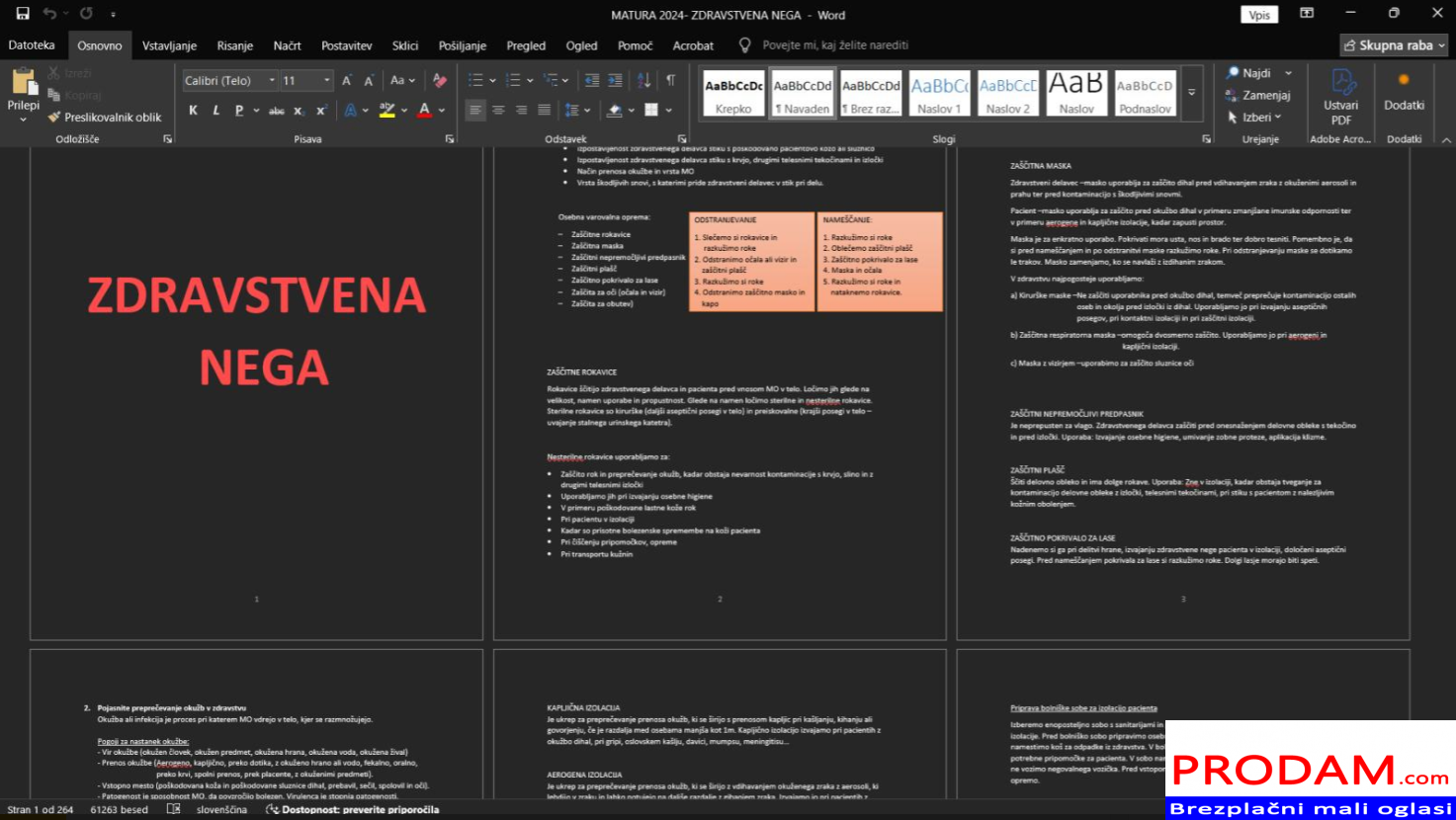Create a PDF with Ustvari PDF

pyautogui.click(x=1340, y=97)
